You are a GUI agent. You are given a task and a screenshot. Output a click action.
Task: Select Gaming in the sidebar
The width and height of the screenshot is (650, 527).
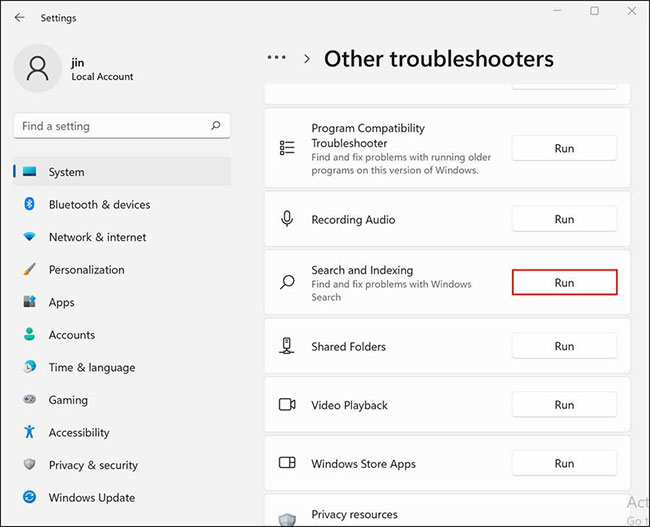[x=122, y=400]
